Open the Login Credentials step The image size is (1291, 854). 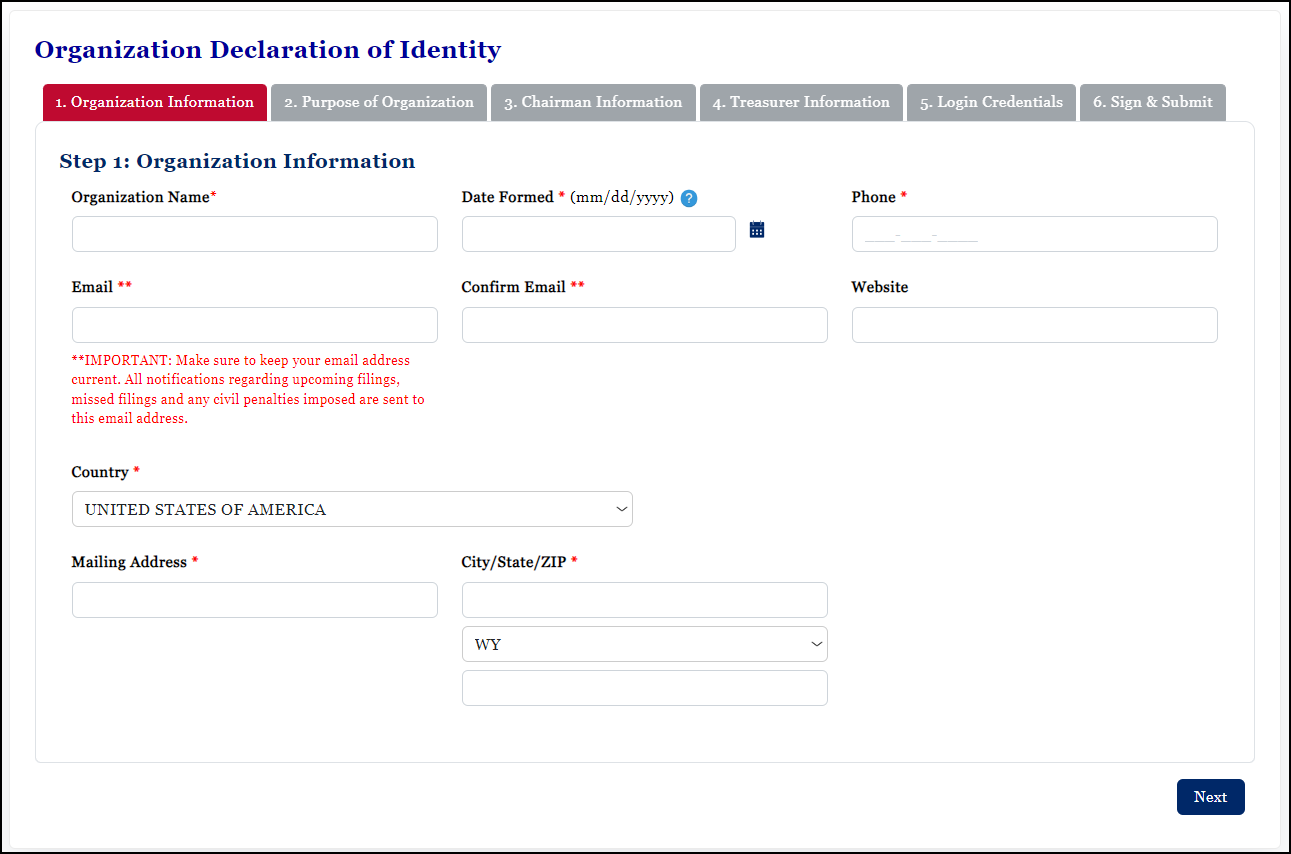(x=990, y=102)
